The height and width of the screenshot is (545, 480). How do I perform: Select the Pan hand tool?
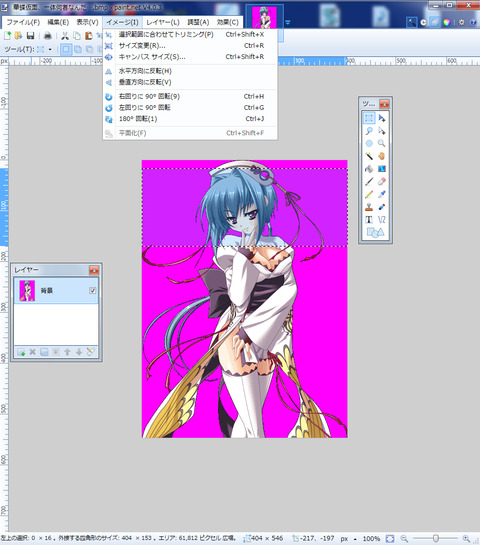382,156
